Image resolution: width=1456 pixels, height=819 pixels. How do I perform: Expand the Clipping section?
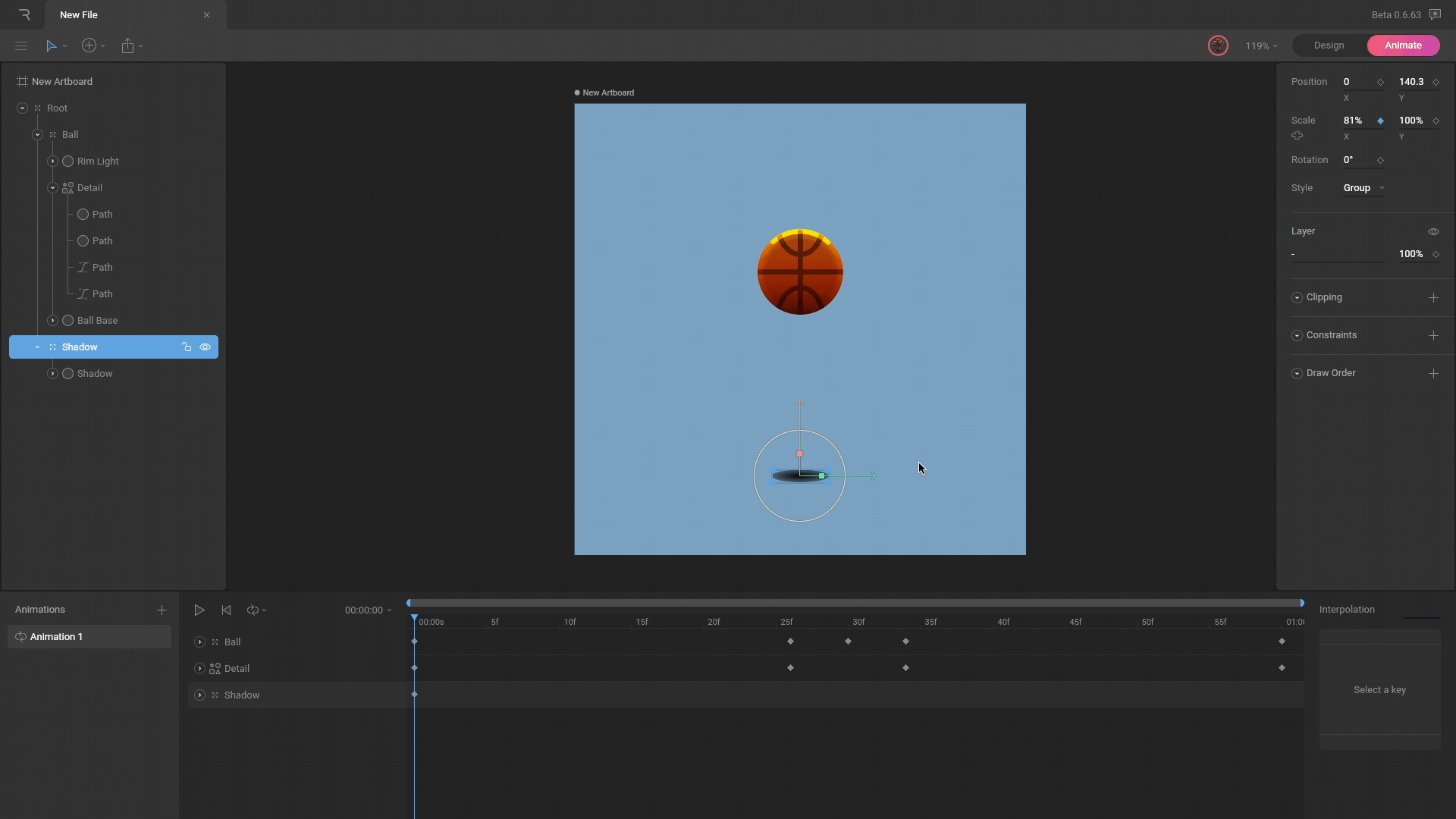tap(1297, 298)
